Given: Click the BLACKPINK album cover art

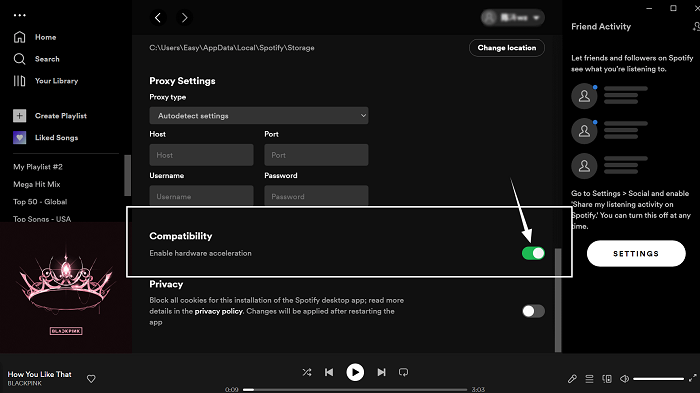Looking at the screenshot, I should coord(66,288).
